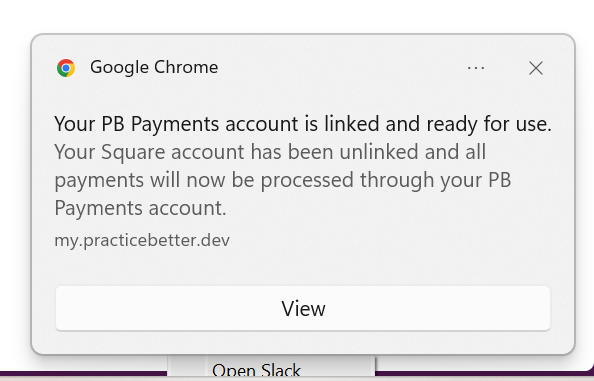Viewport: 594px width, 381px height.
Task: Click the word 'Square' in the notification body
Action: [x=133, y=152]
